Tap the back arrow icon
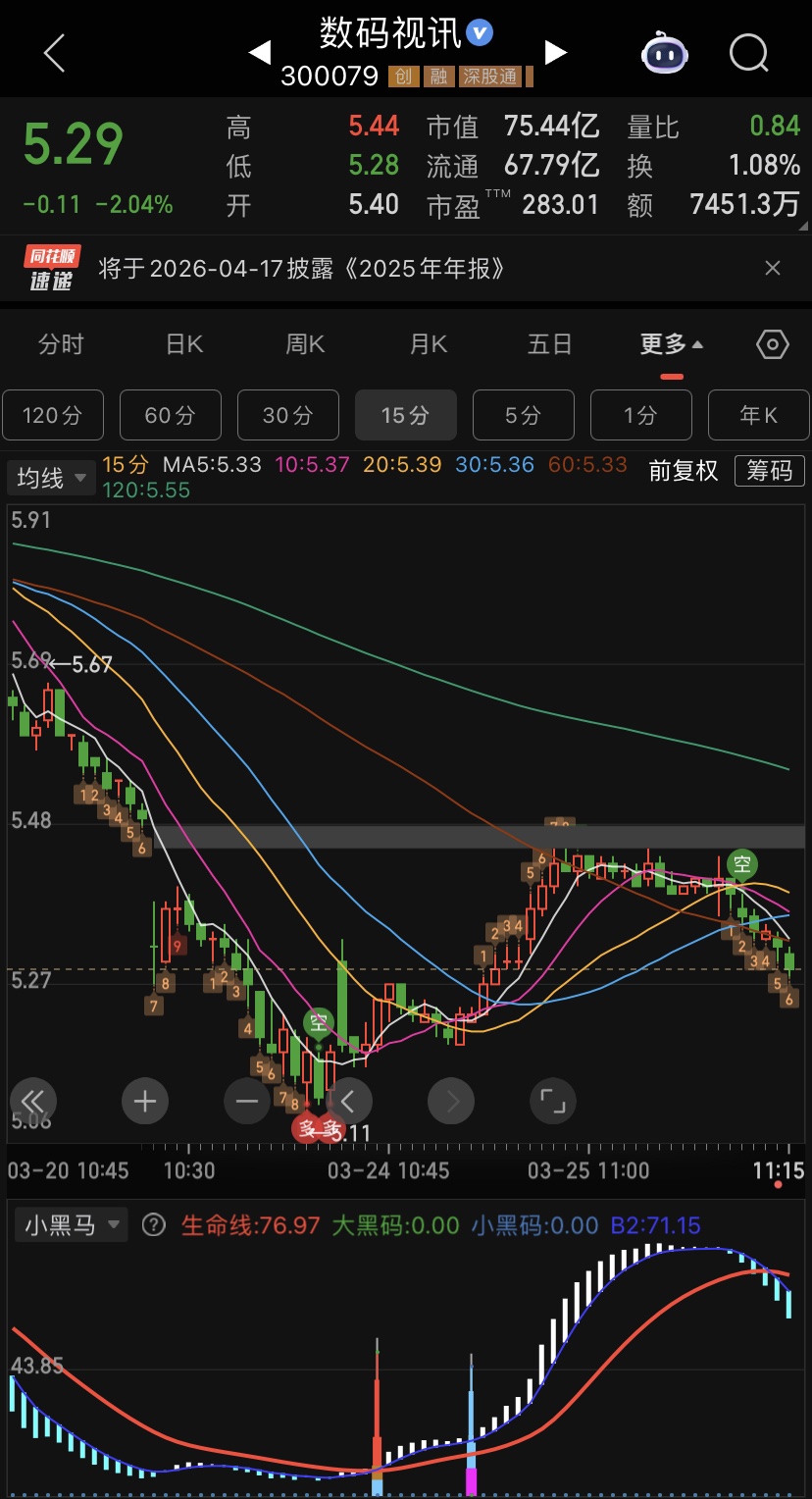The image size is (812, 1499). [55, 53]
